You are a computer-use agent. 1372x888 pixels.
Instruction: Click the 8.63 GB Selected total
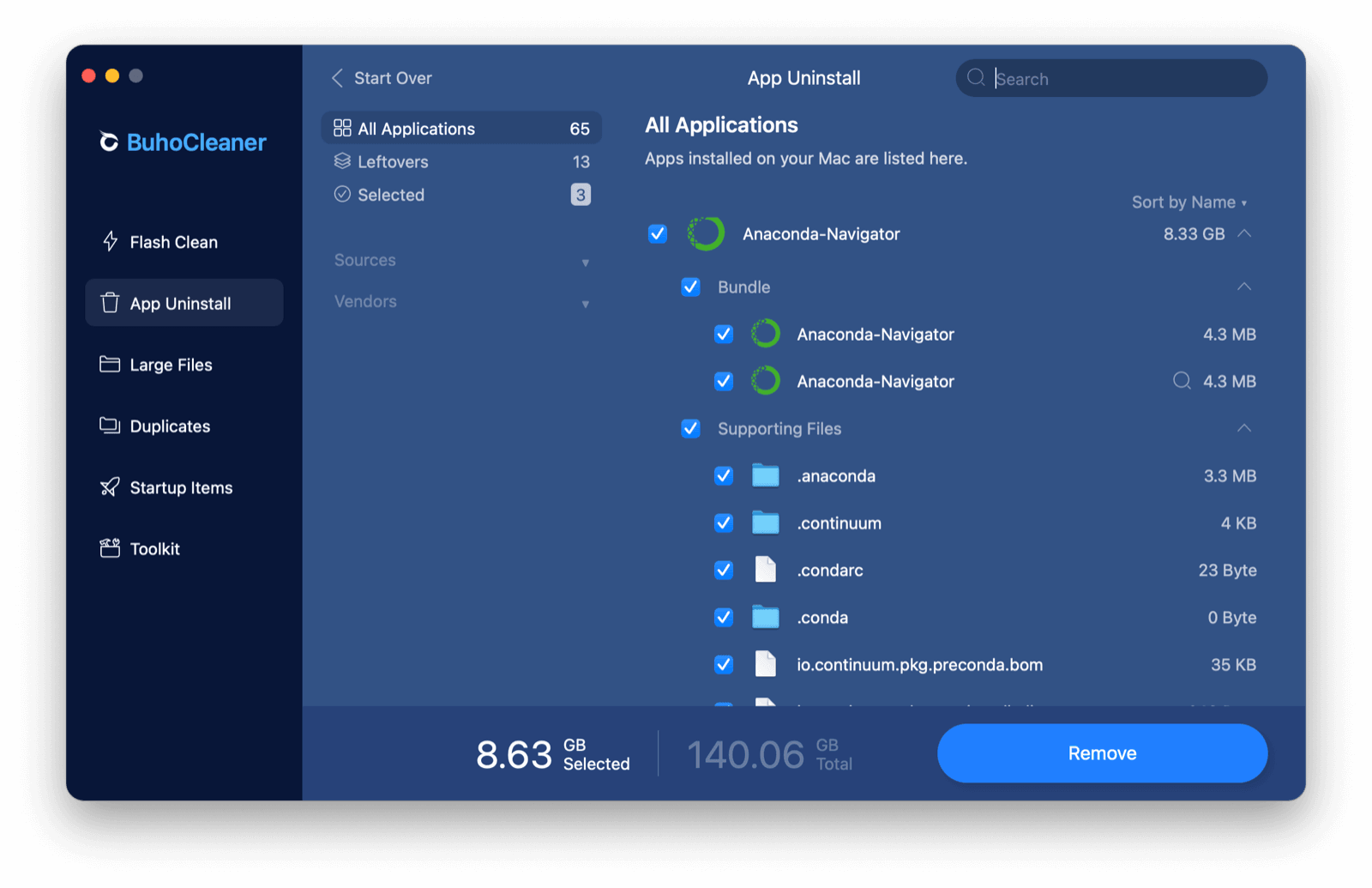point(553,754)
